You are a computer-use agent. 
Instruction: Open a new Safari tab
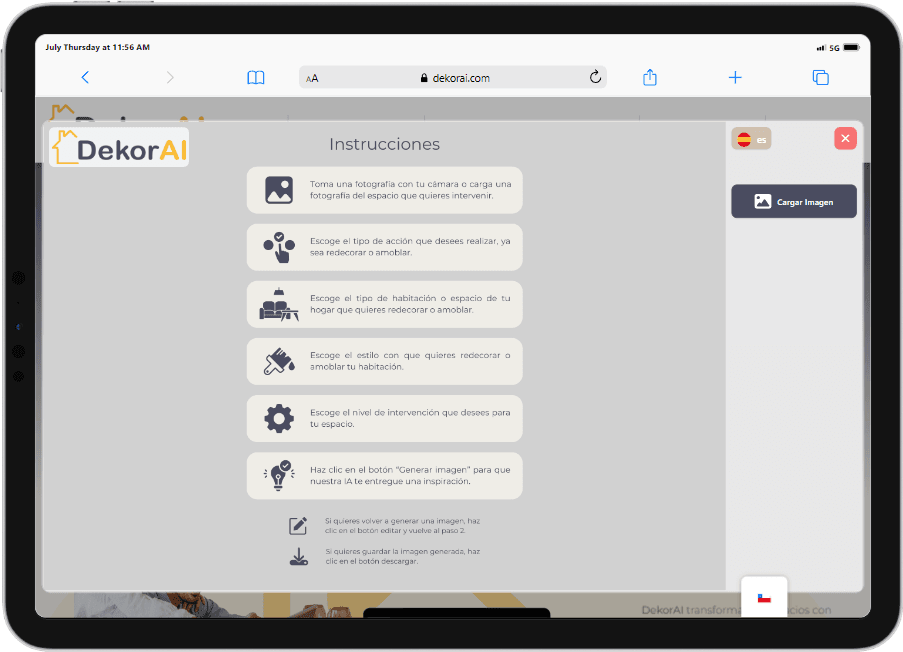735,77
